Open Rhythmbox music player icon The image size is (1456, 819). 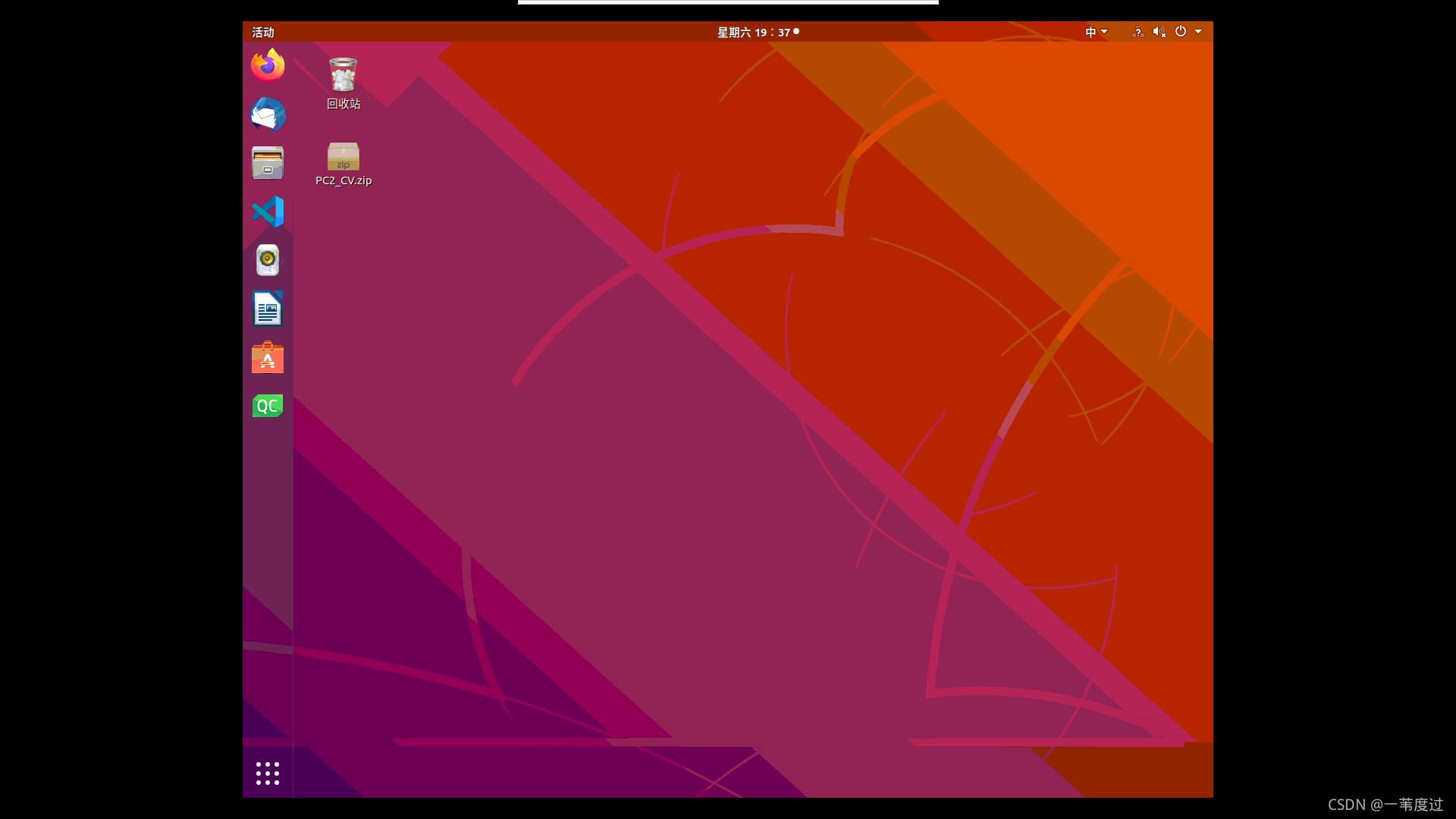[268, 260]
